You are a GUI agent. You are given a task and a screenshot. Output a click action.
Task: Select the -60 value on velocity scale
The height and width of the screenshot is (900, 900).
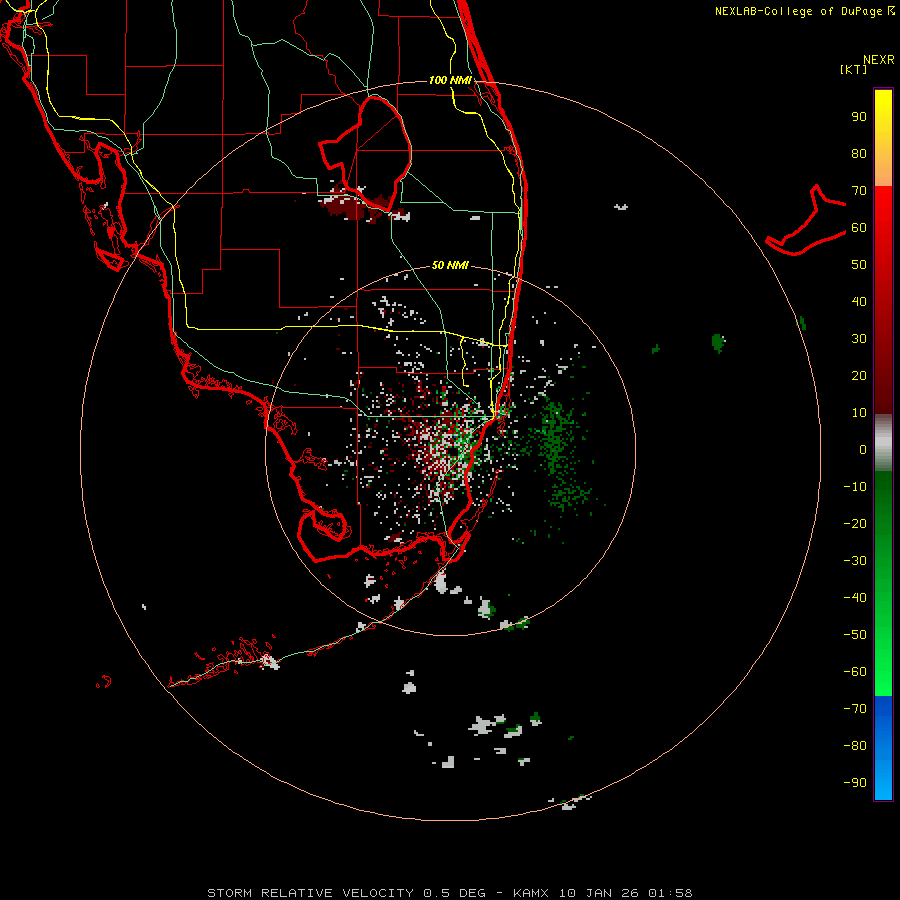[855, 672]
